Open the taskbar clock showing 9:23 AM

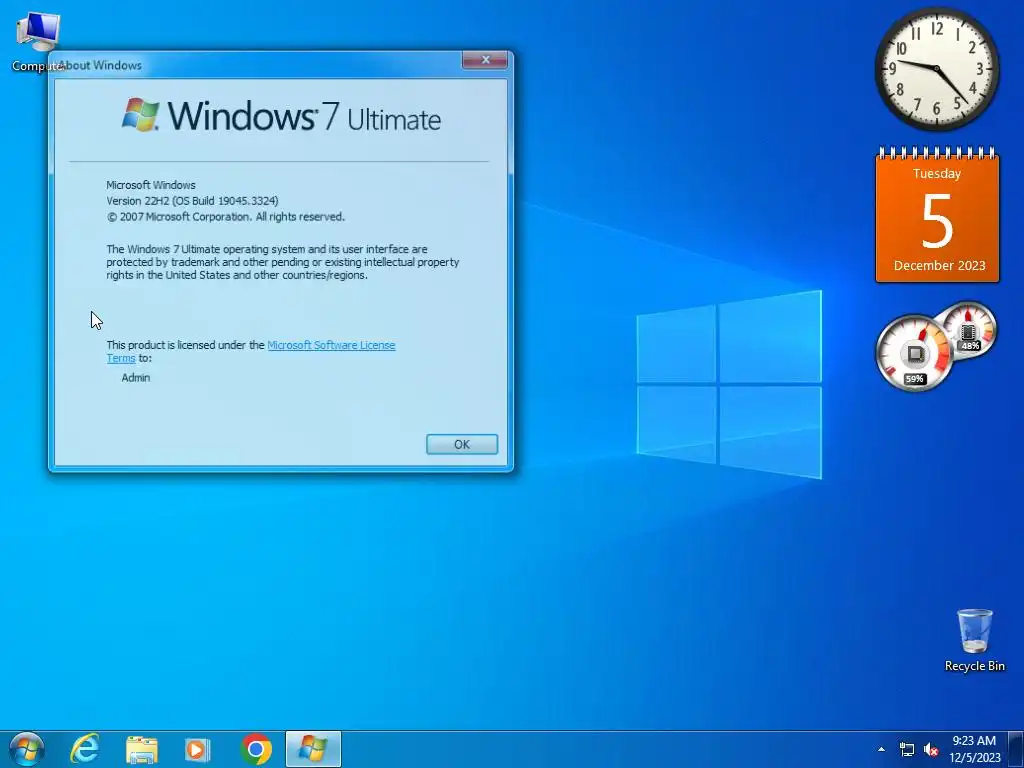pos(974,749)
